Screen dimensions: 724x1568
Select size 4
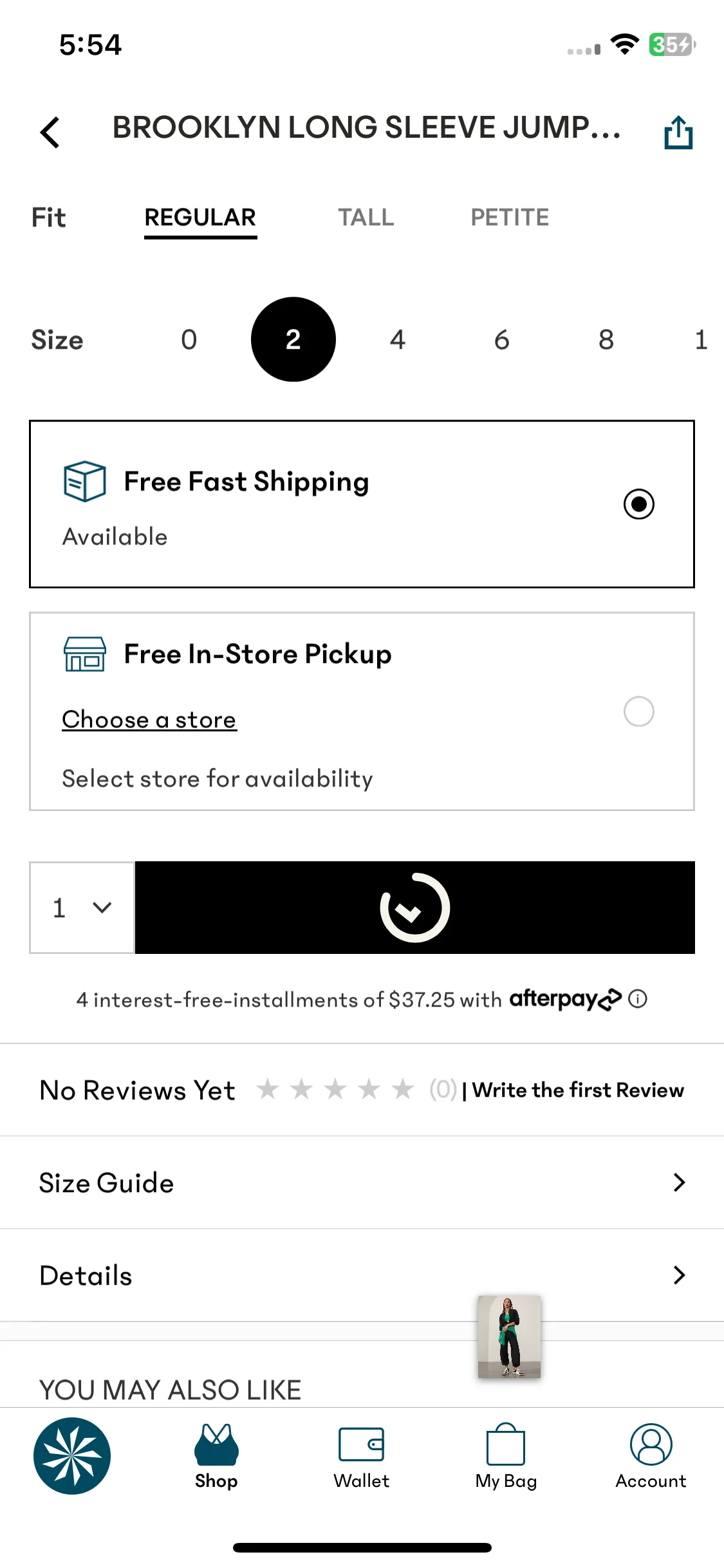398,339
